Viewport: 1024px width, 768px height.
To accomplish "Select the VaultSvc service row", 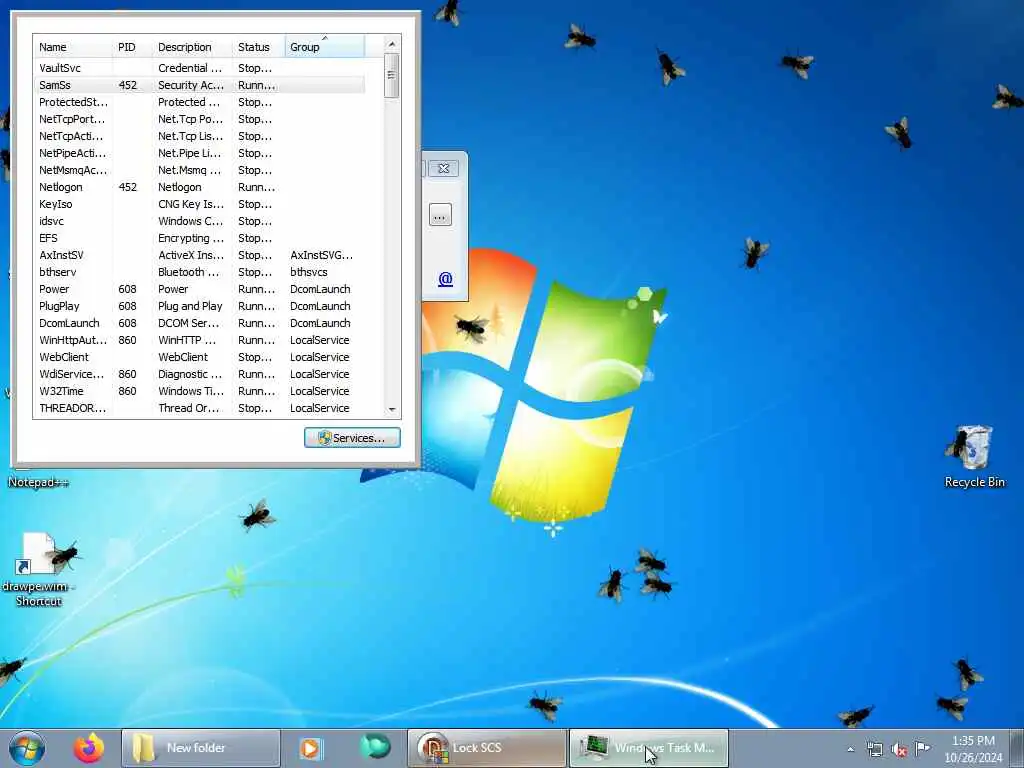I will pyautogui.click(x=199, y=68).
